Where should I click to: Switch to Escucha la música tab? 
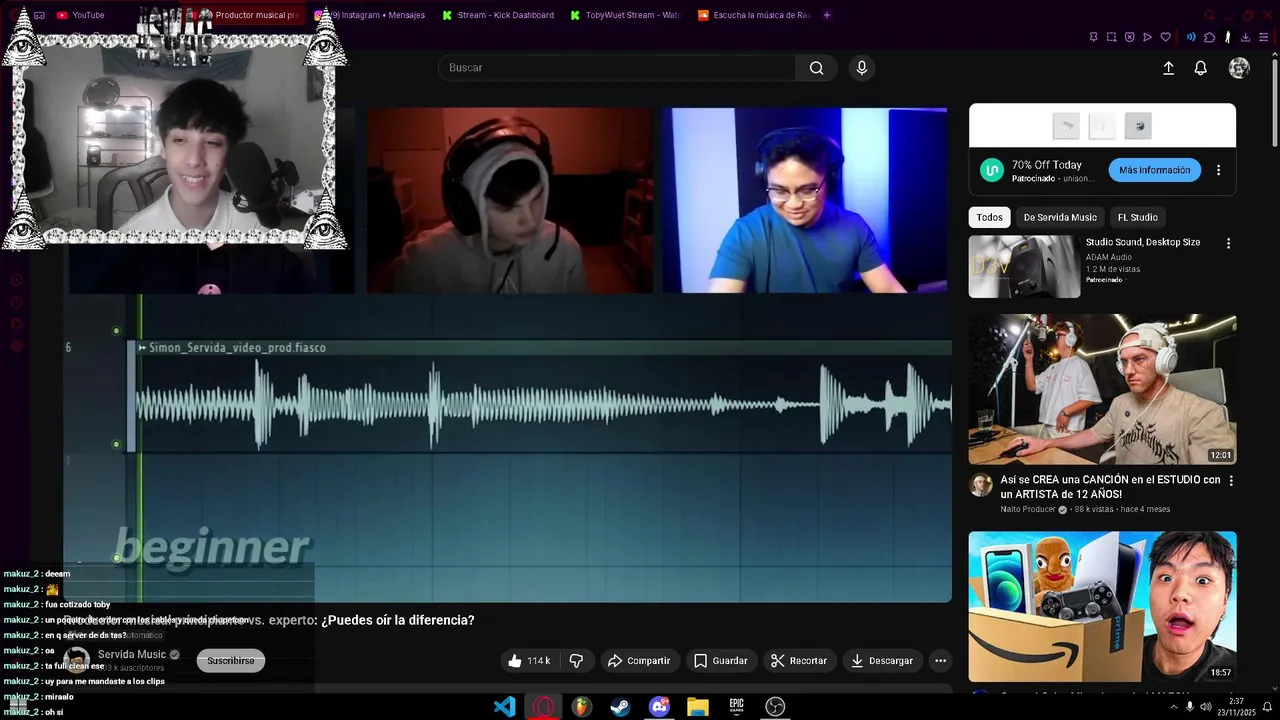tap(753, 15)
